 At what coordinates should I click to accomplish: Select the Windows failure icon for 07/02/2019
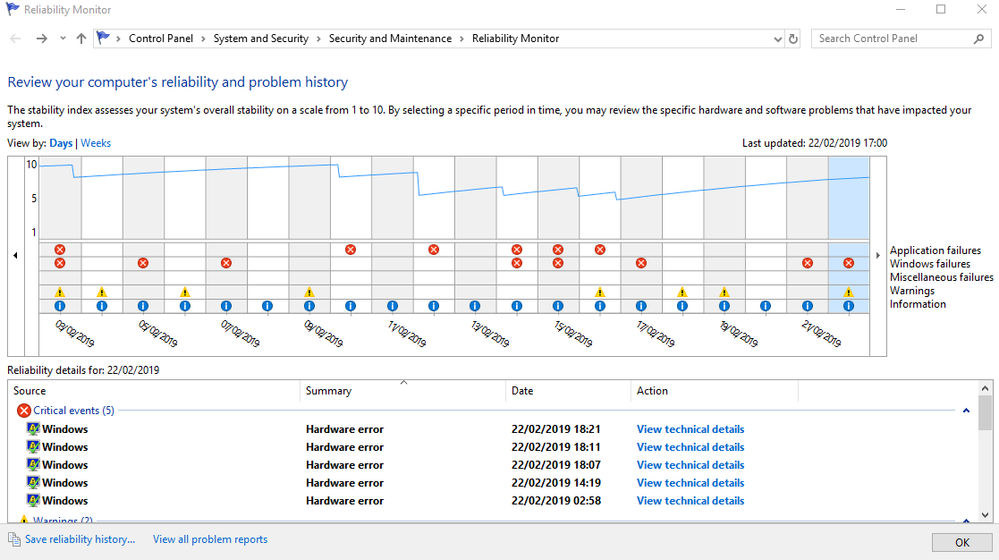[x=226, y=263]
